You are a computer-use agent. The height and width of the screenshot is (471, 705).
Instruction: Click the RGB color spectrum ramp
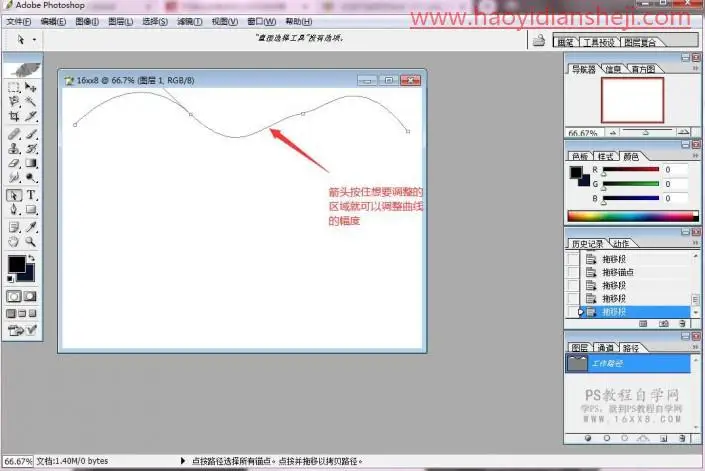point(632,216)
